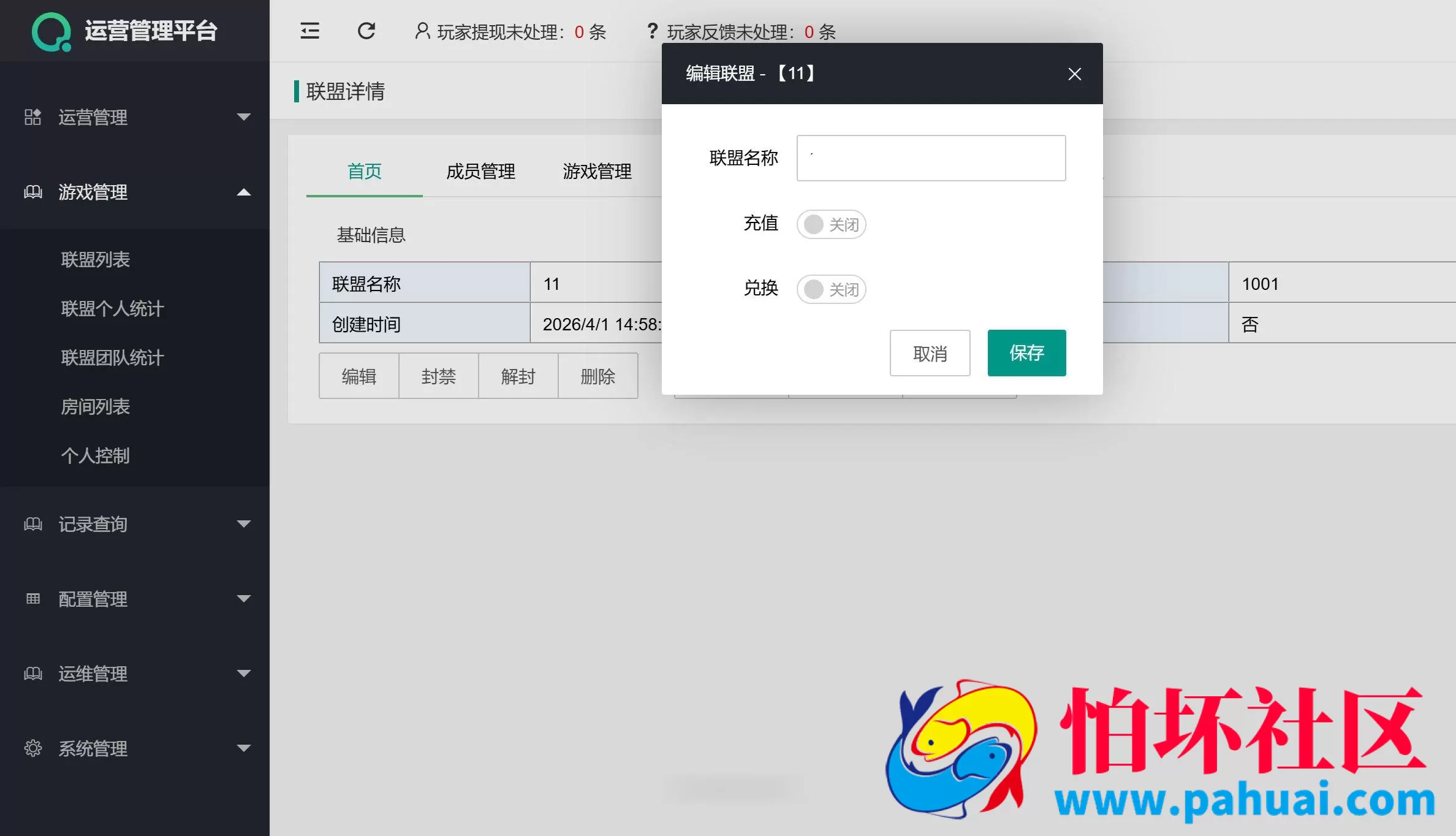Open 联盟团队统计 in the sidebar
The width and height of the screenshot is (1456, 836).
113,357
